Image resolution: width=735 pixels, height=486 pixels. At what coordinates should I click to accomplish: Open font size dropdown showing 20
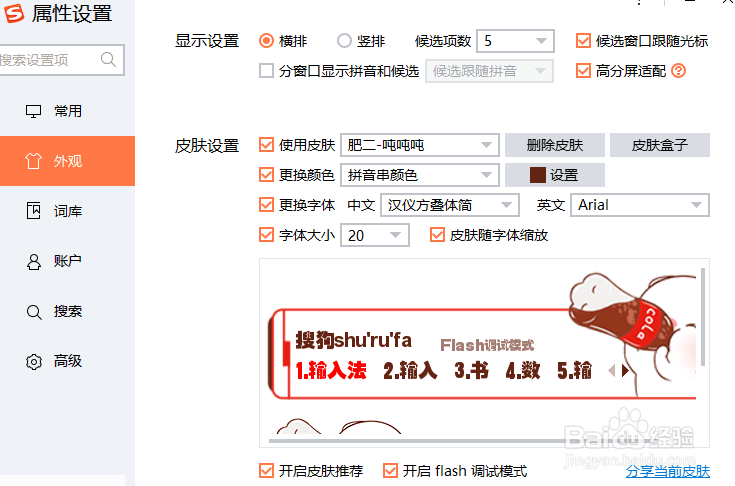pyautogui.click(x=375, y=235)
